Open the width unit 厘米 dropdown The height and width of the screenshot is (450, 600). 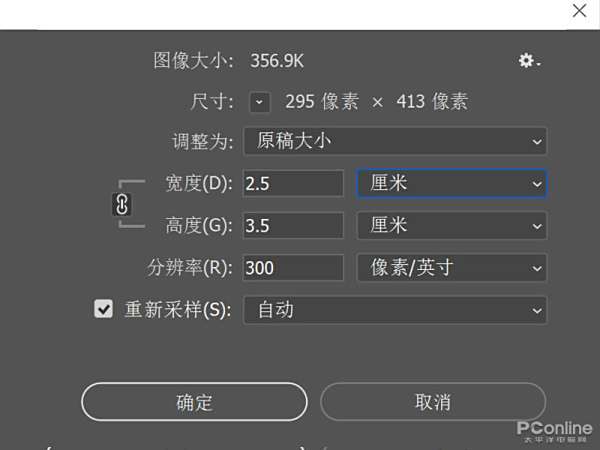pyautogui.click(x=451, y=183)
